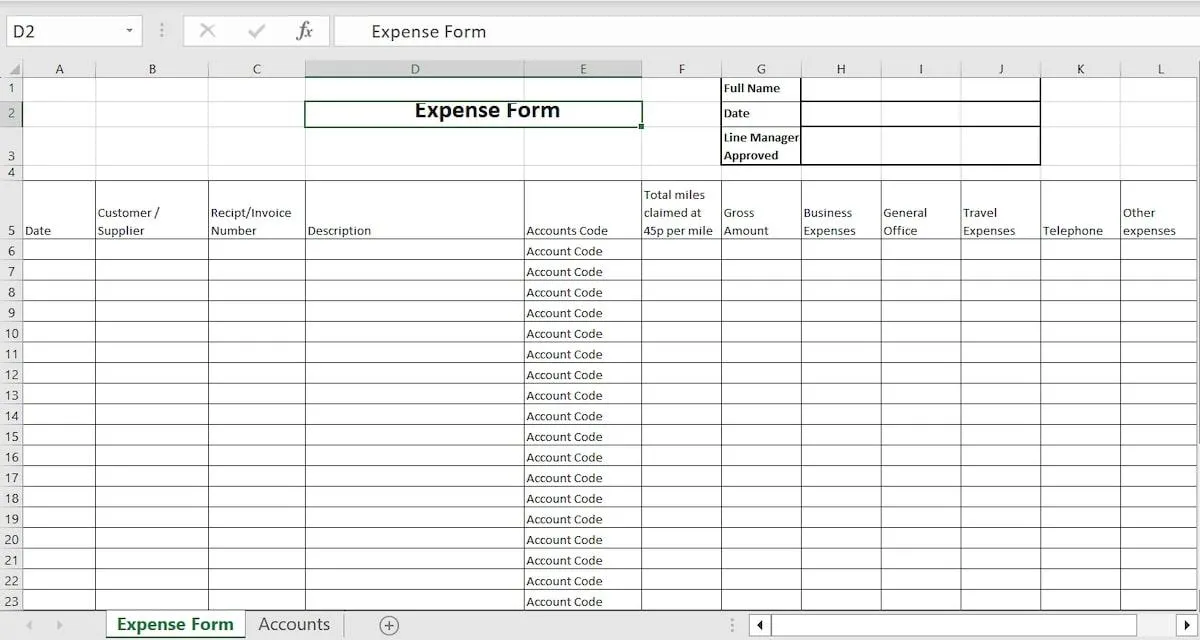Select column D header
This screenshot has height=640, width=1200.
click(415, 69)
